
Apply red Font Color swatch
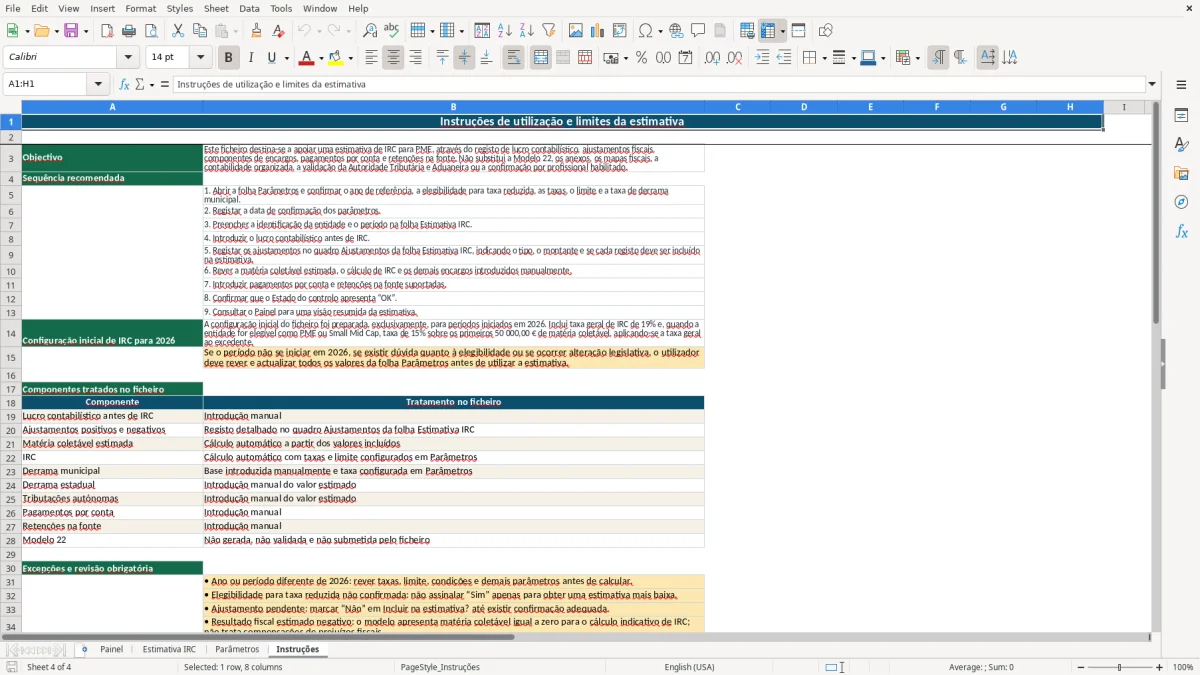pos(306,58)
